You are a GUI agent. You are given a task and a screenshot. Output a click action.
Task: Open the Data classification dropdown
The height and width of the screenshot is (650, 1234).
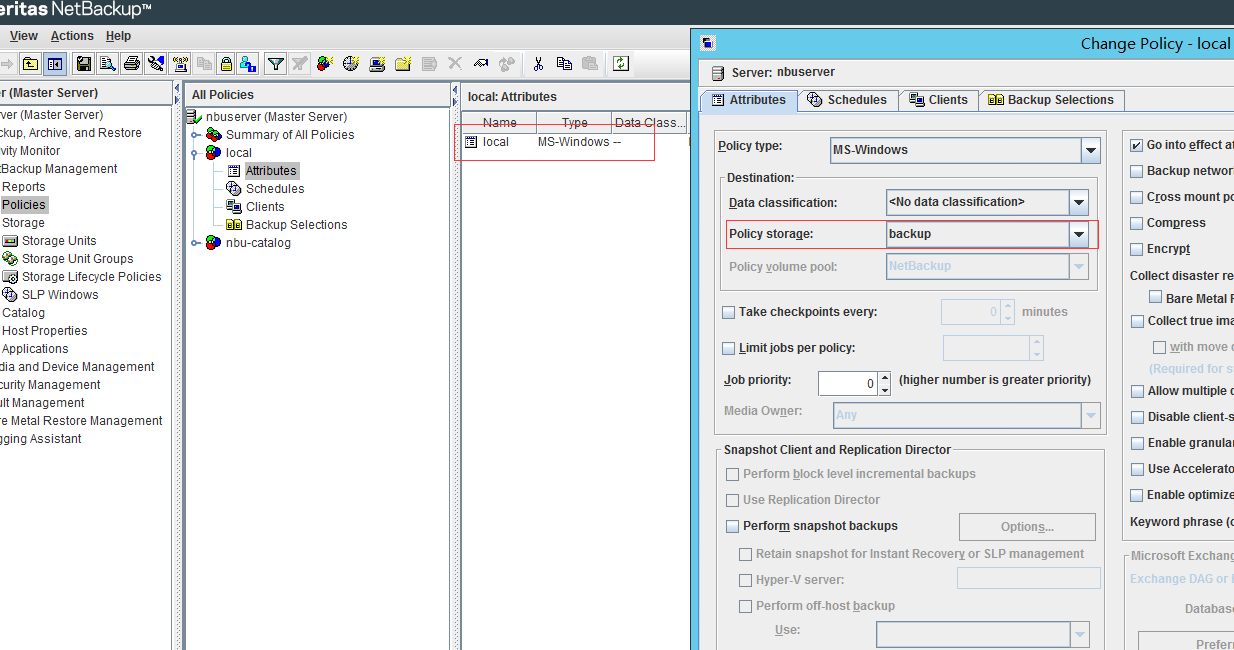[x=1078, y=202]
